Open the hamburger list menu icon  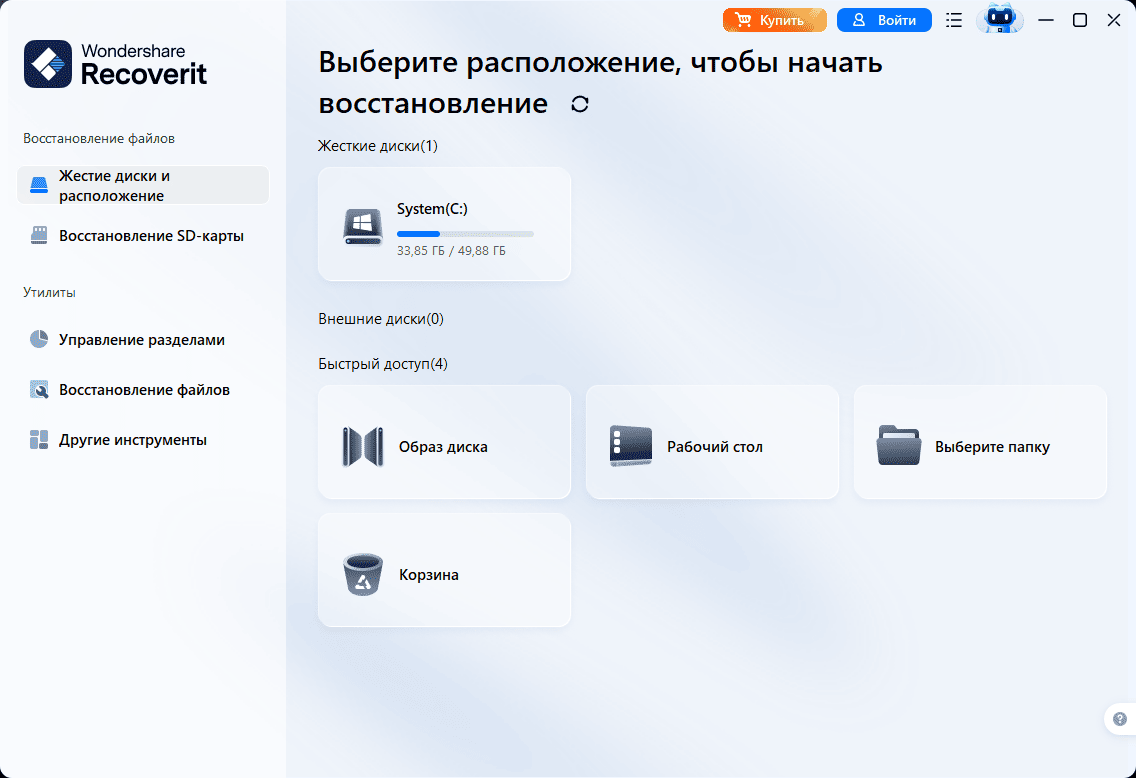tap(954, 20)
